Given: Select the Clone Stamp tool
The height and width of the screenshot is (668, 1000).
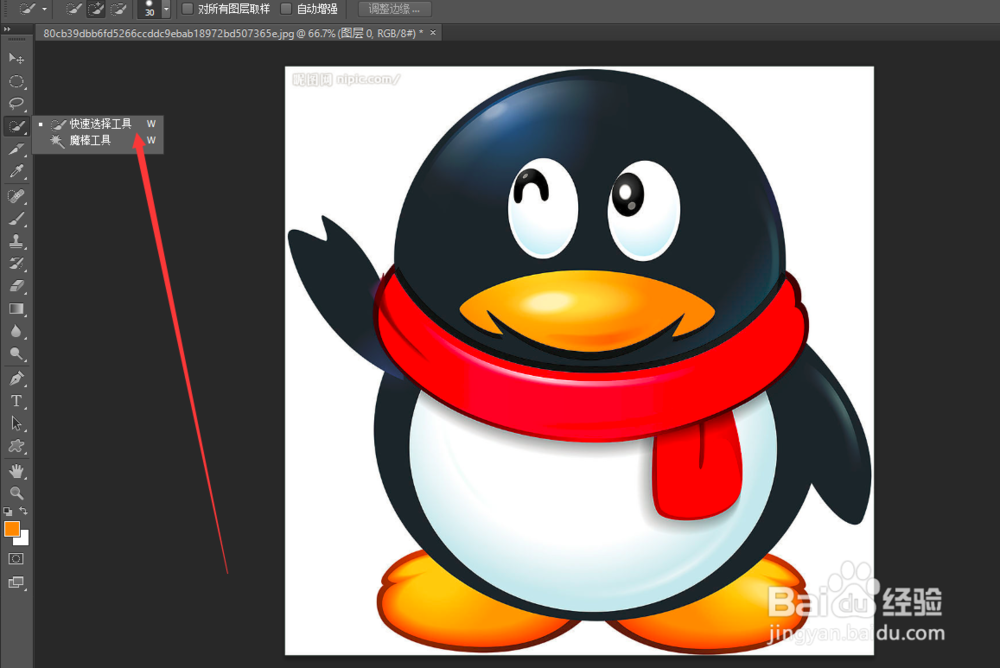Looking at the screenshot, I should [16, 241].
